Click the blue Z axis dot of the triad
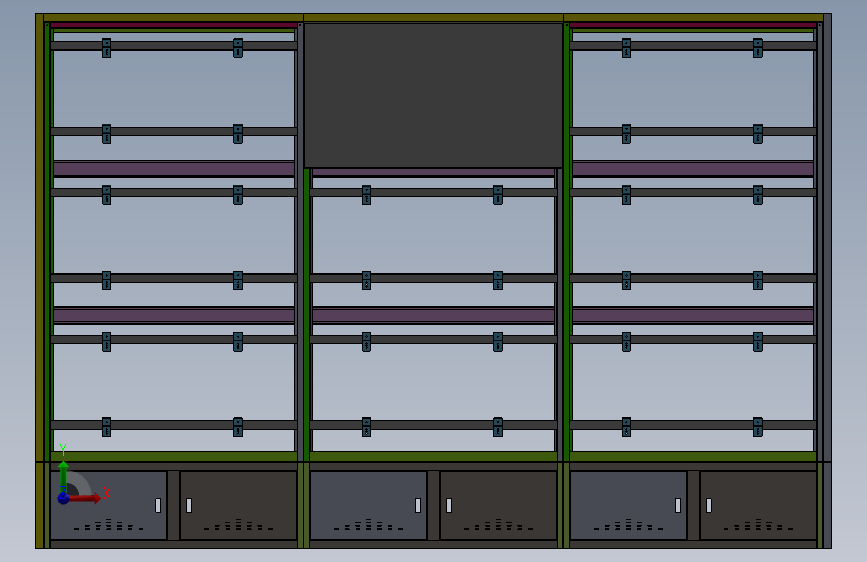 tap(64, 498)
